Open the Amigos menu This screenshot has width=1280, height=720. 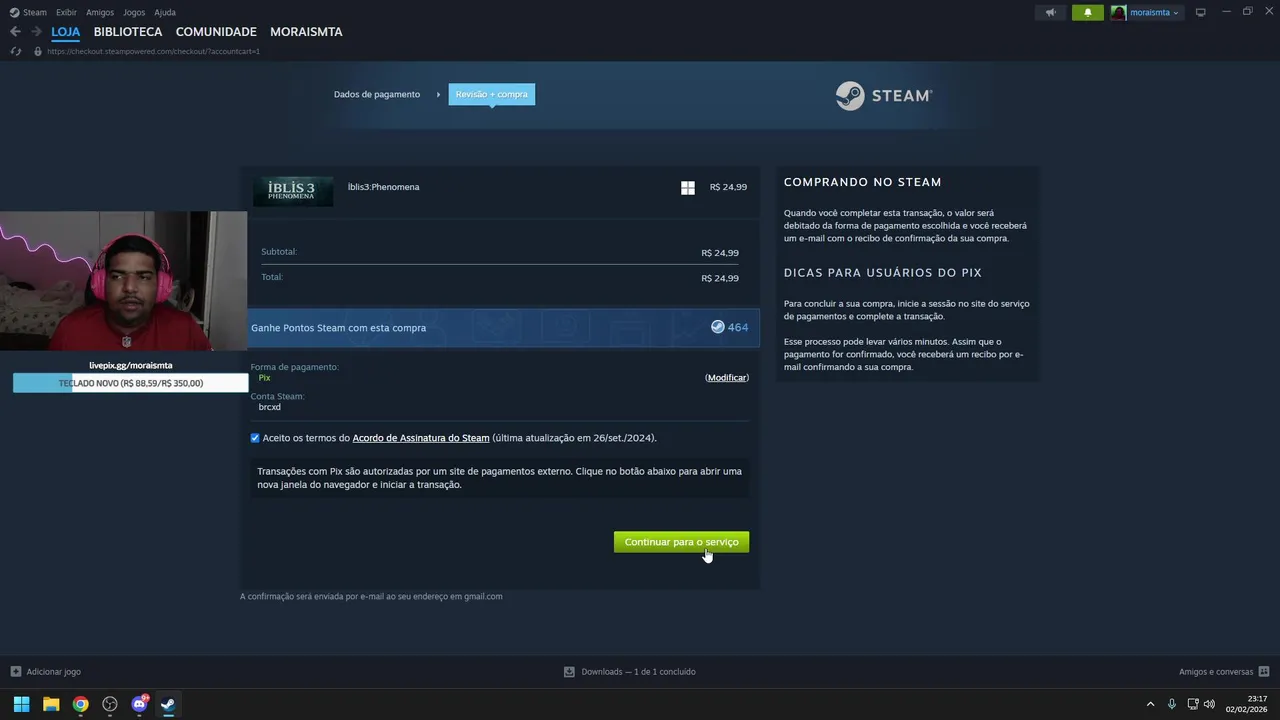pos(100,12)
